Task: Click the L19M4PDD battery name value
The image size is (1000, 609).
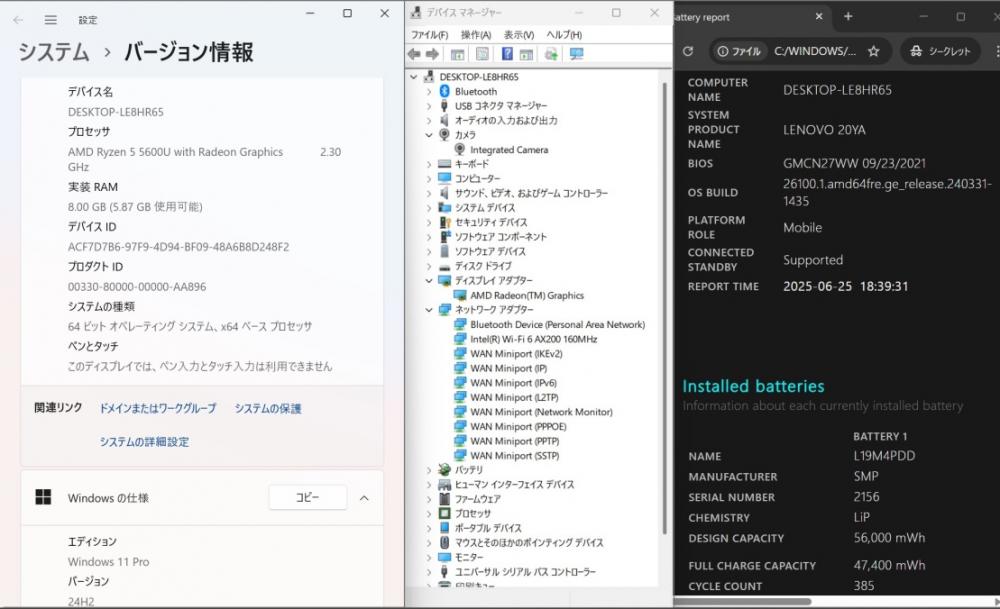Action: [884, 456]
